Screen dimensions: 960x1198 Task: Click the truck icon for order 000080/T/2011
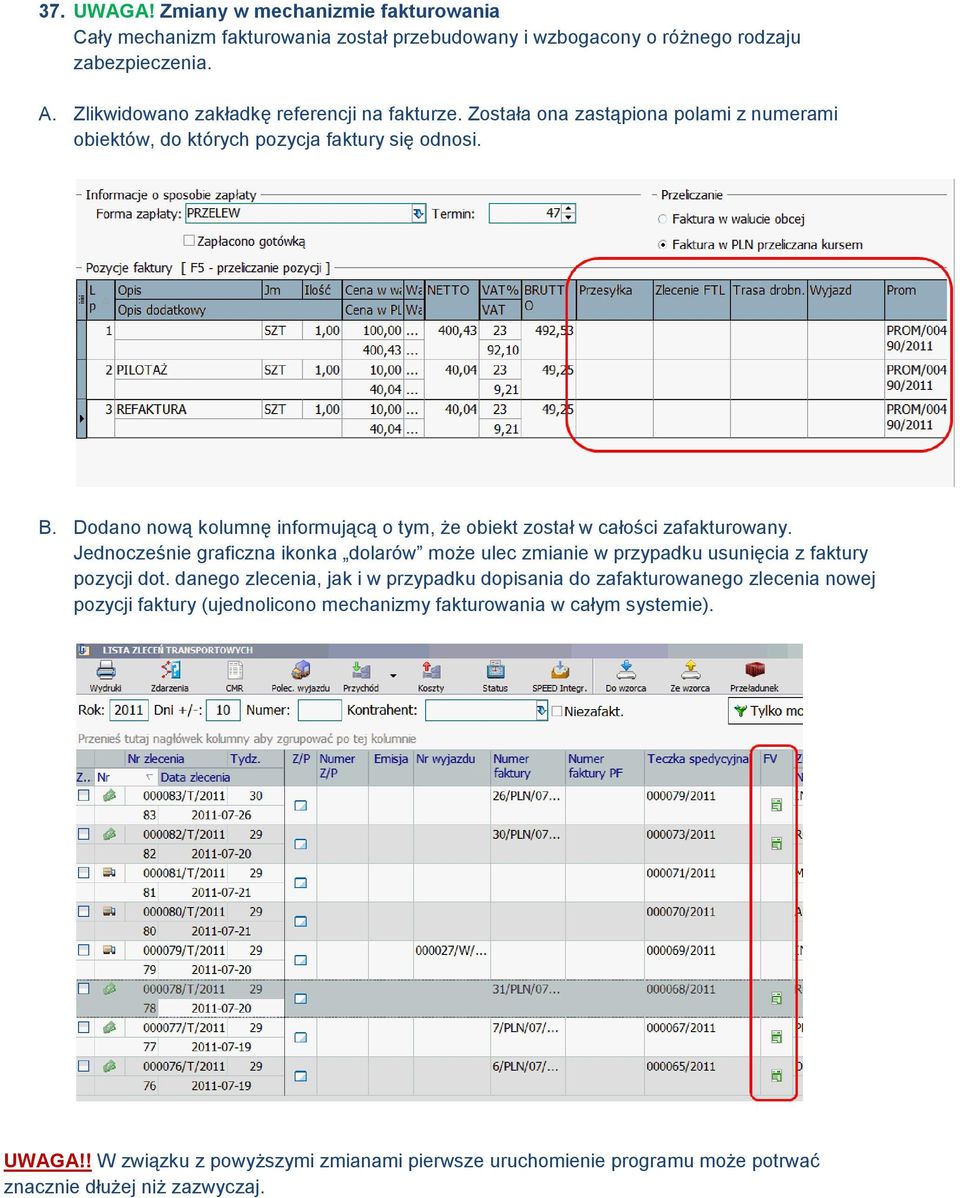pyautogui.click(x=109, y=911)
